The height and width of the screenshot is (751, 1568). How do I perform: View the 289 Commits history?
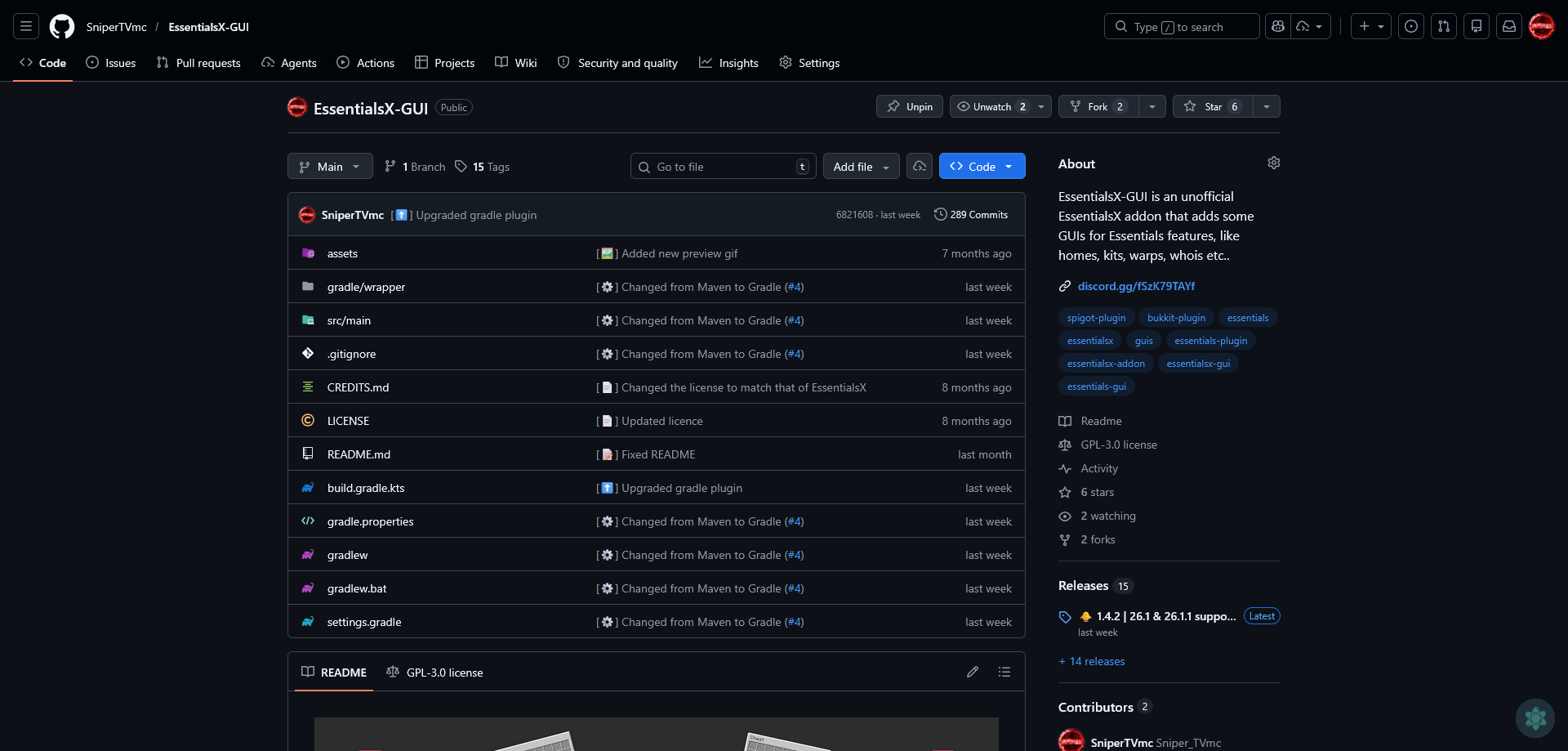971,214
